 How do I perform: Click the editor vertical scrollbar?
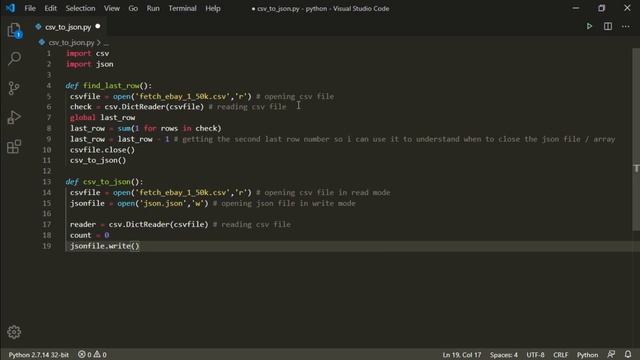(x=636, y=140)
